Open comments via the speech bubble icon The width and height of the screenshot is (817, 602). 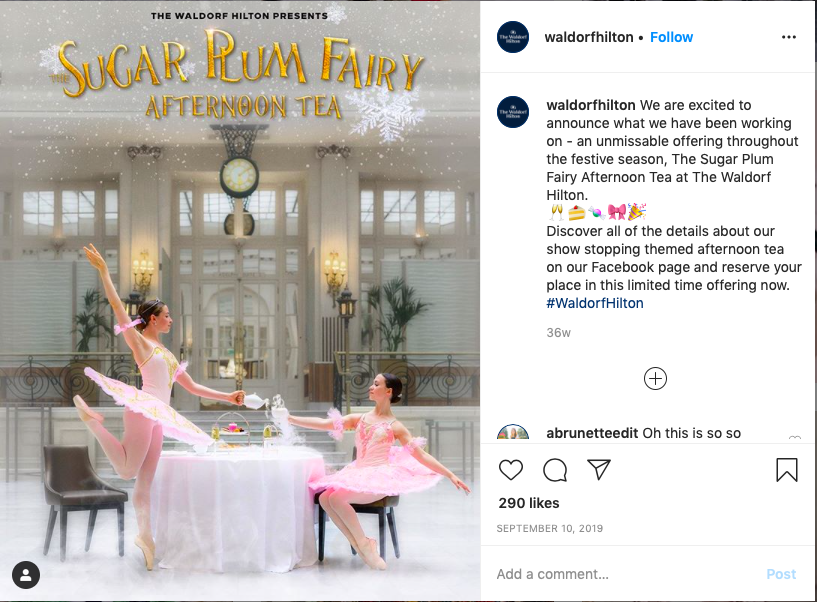(x=555, y=470)
